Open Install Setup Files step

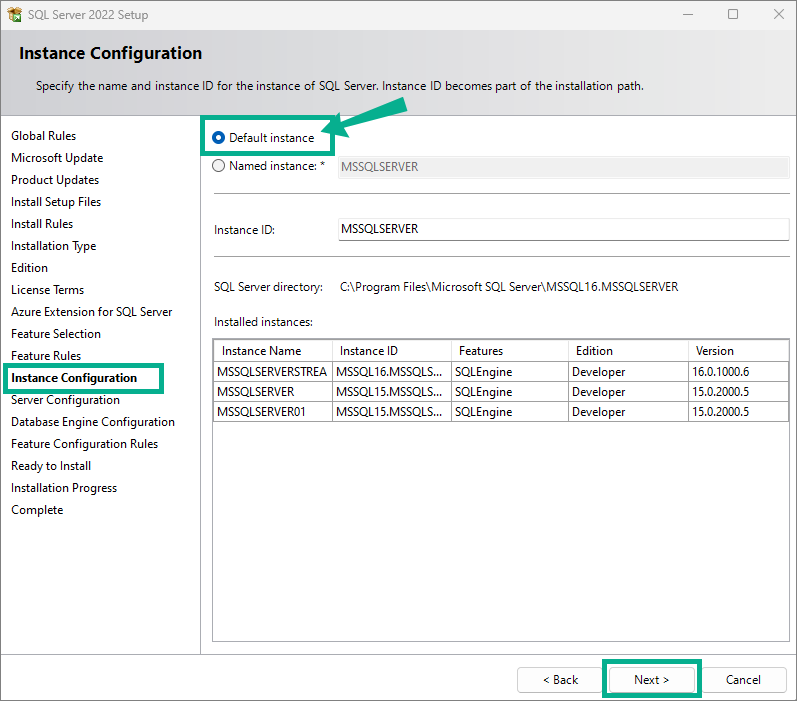click(56, 202)
